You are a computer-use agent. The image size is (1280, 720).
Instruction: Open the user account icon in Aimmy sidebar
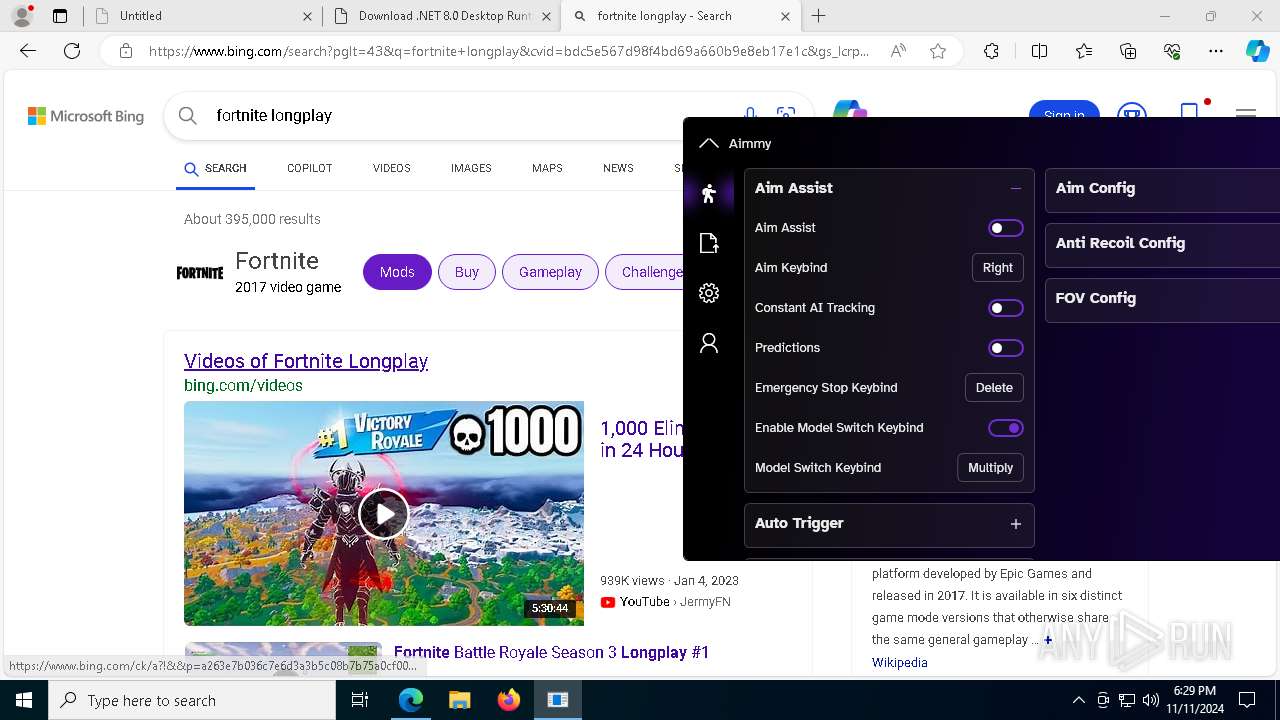(709, 343)
